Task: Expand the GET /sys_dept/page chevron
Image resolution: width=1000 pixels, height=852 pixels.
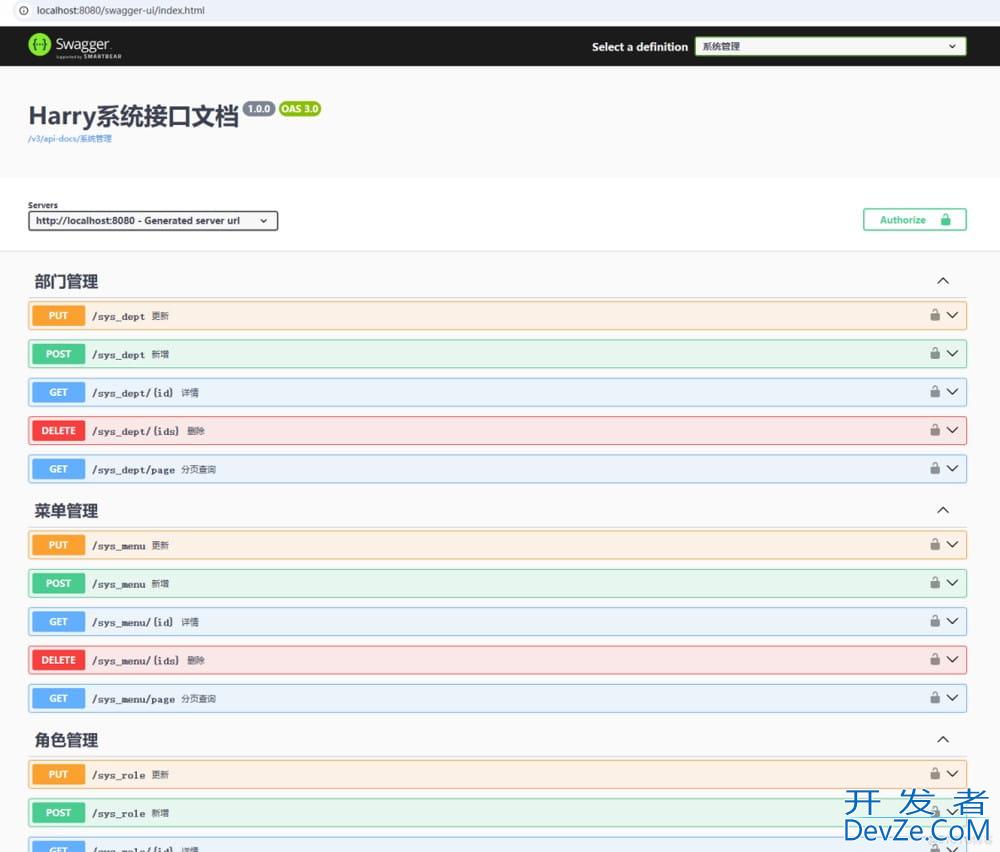Action: point(952,468)
